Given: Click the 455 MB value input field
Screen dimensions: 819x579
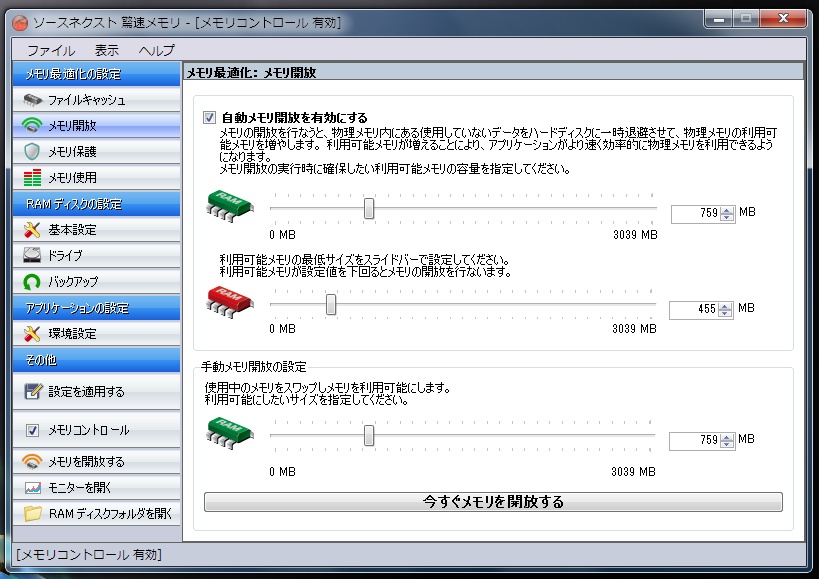Looking at the screenshot, I should point(694,310).
